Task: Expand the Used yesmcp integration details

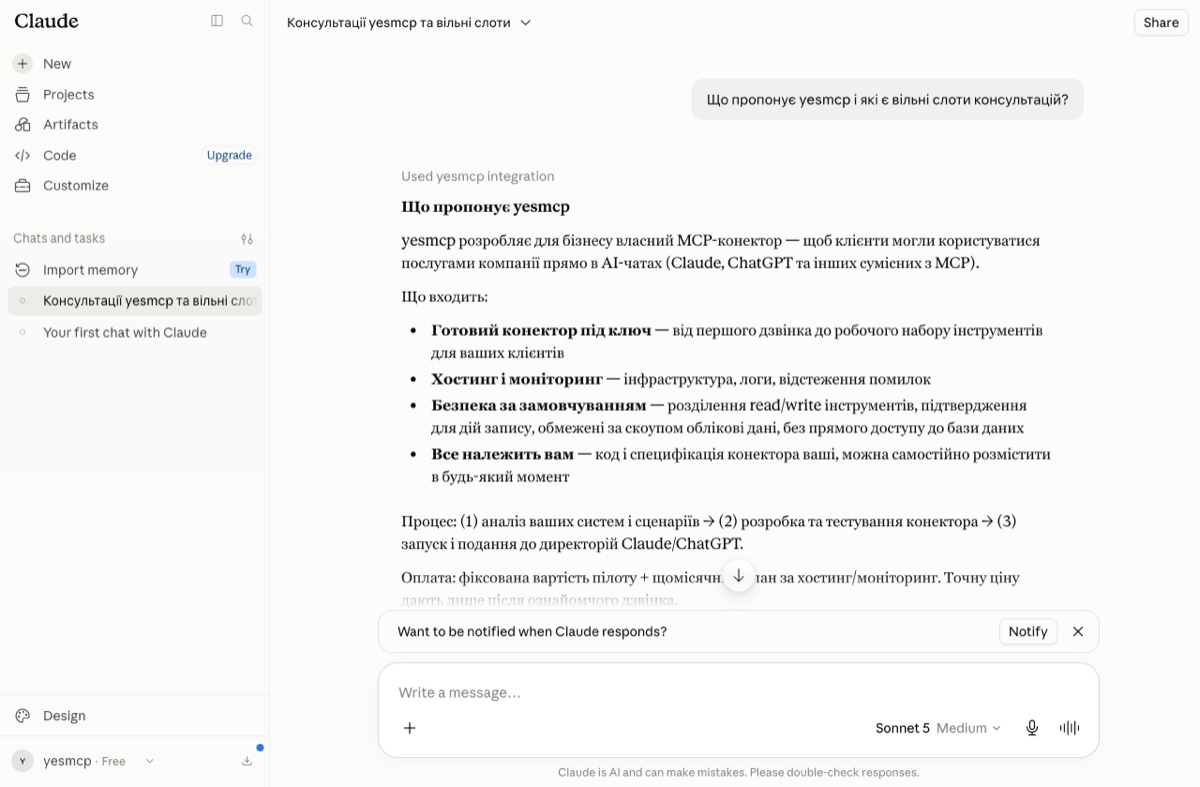Action: [x=477, y=177]
